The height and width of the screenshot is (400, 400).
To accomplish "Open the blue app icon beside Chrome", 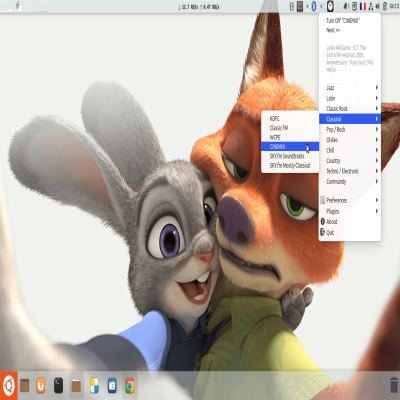I will (112, 385).
